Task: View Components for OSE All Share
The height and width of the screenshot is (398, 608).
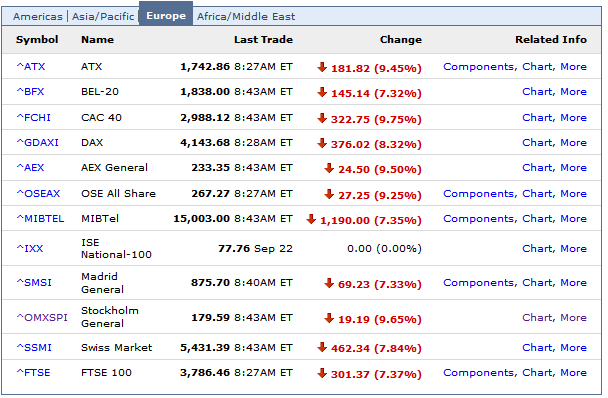Action: 479,194
